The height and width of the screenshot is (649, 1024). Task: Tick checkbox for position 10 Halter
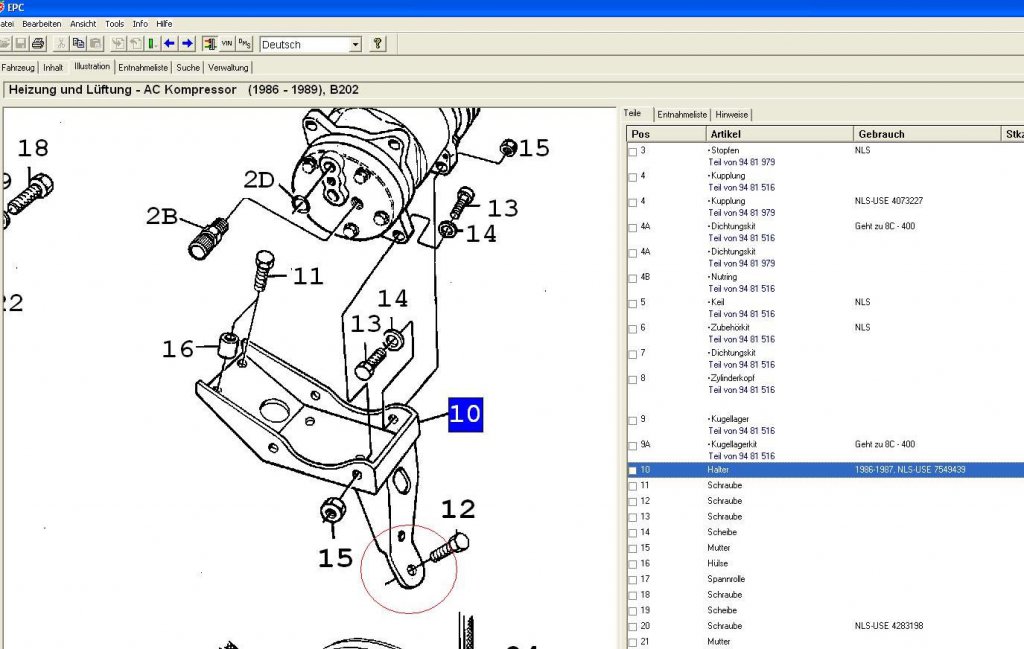point(632,470)
